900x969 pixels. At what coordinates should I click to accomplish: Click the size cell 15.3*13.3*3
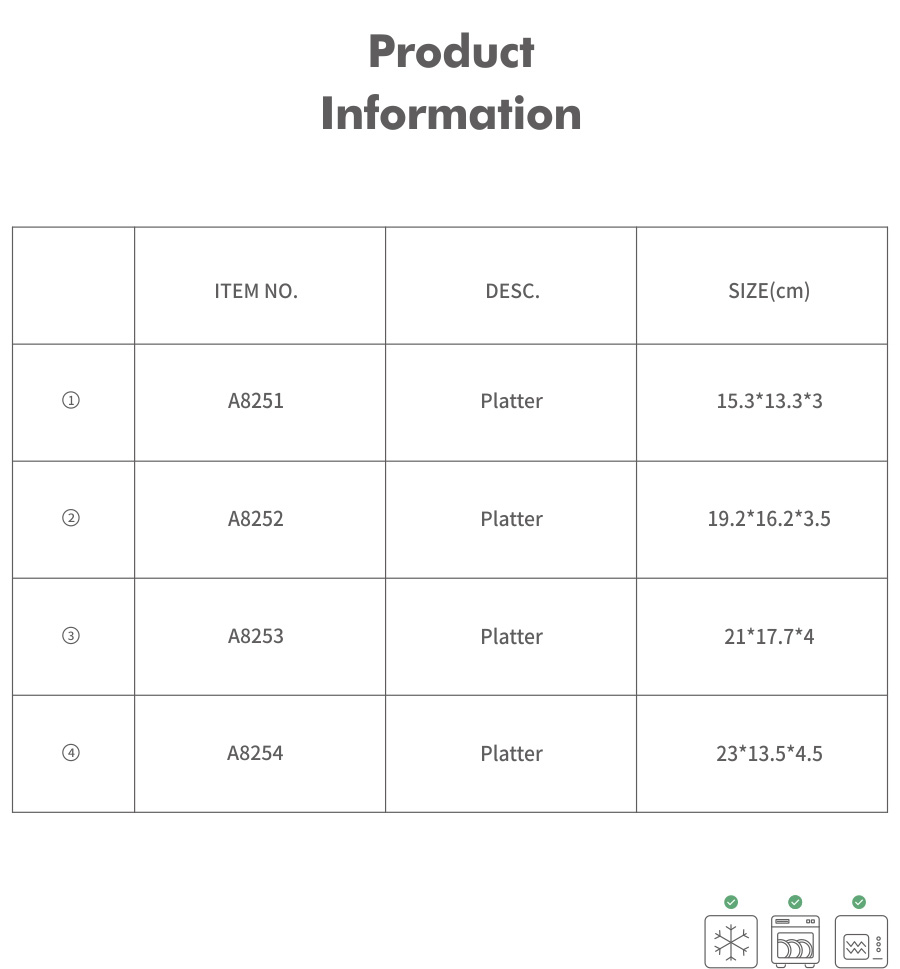point(769,401)
